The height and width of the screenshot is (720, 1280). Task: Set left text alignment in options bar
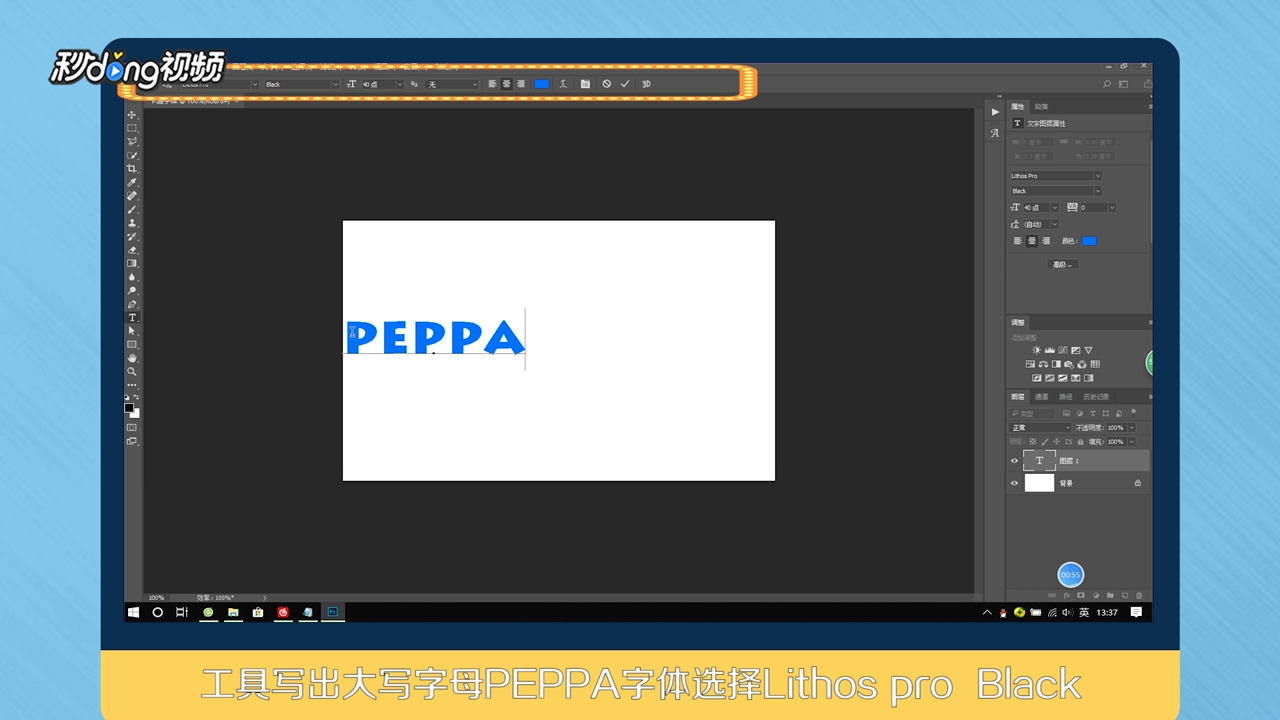click(x=492, y=84)
